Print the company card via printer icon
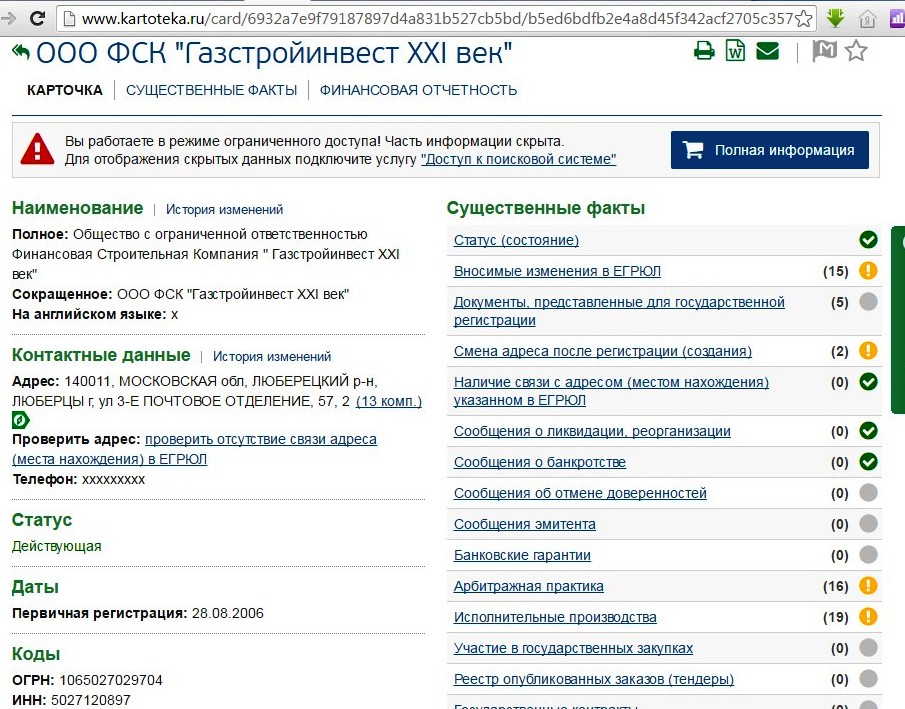This screenshot has width=905, height=709. click(704, 51)
